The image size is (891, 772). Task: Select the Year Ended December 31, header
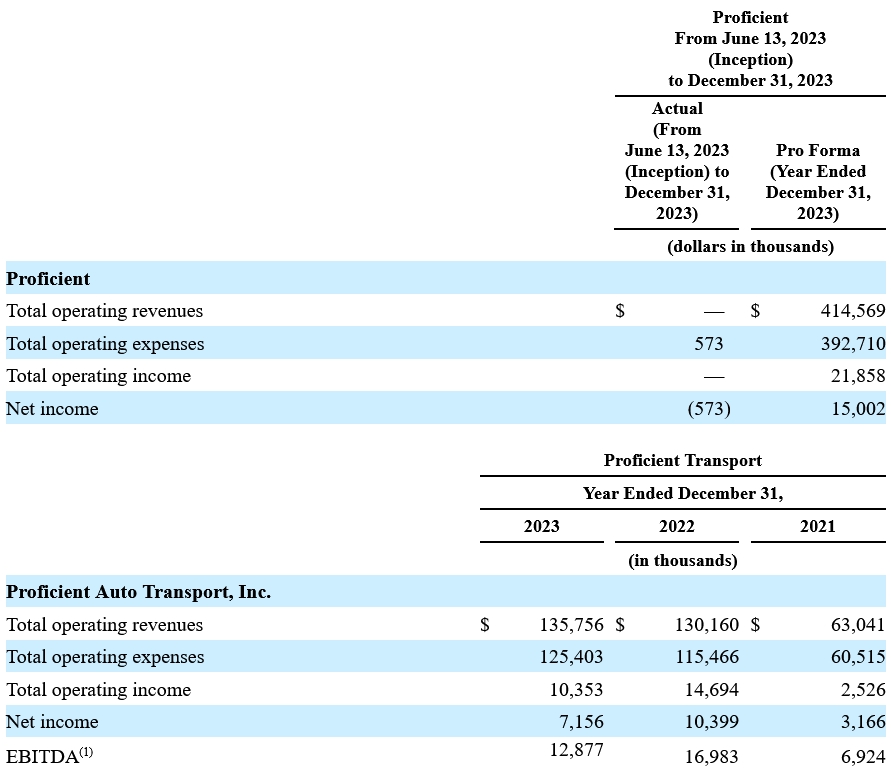pos(682,494)
